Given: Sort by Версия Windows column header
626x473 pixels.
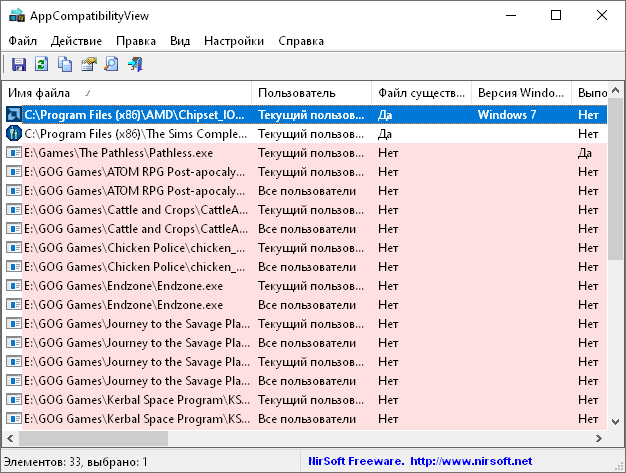Looking at the screenshot, I should 520,93.
